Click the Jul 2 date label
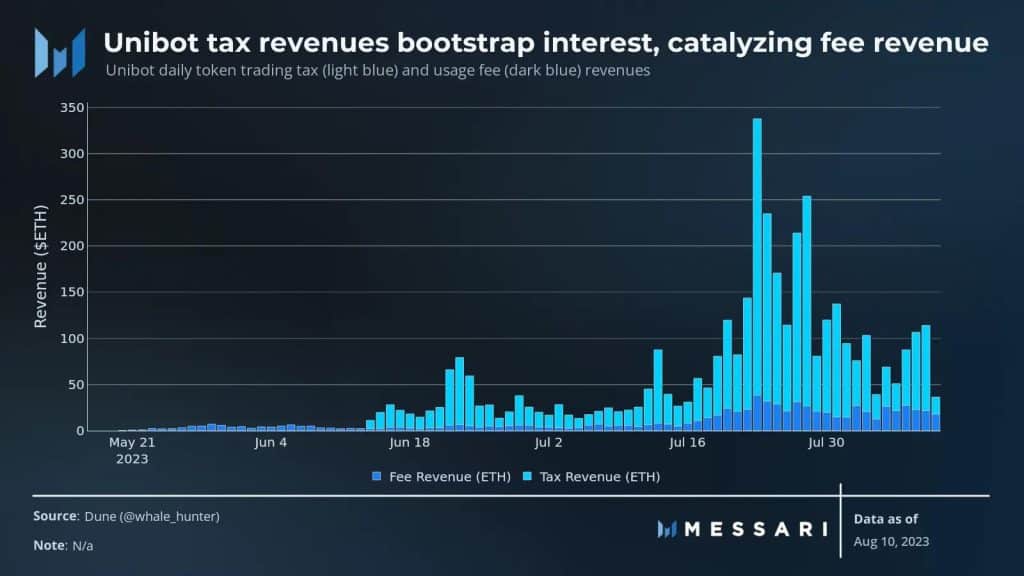 tap(548, 442)
